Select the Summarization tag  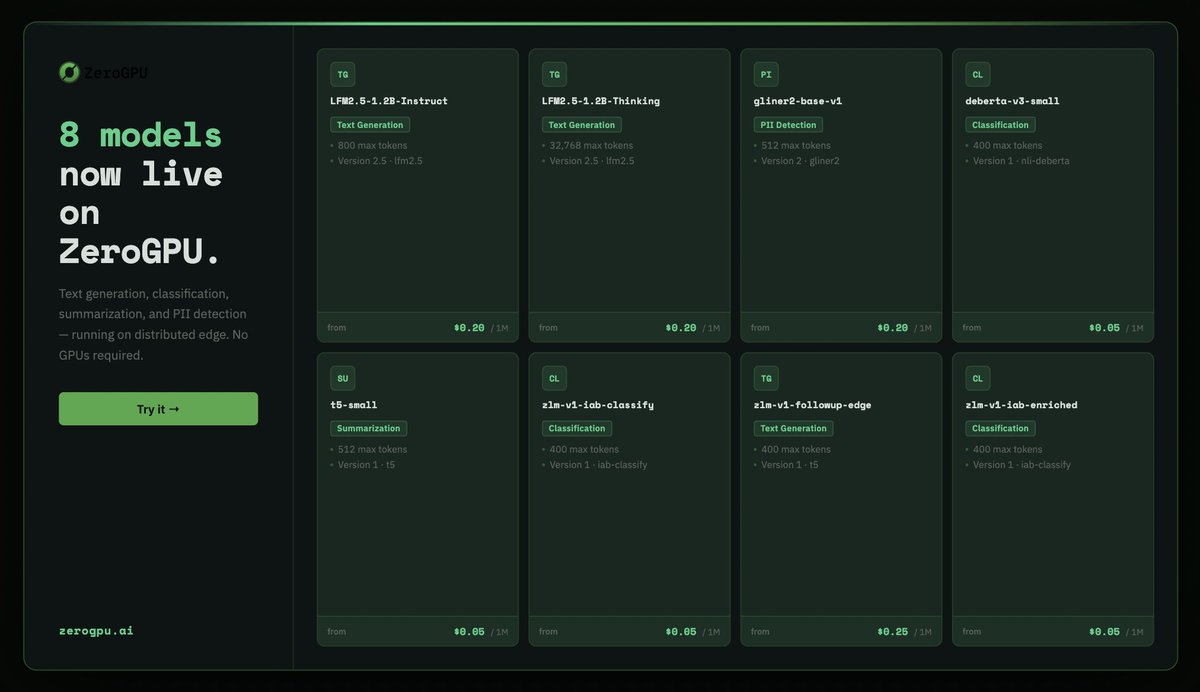tap(369, 428)
